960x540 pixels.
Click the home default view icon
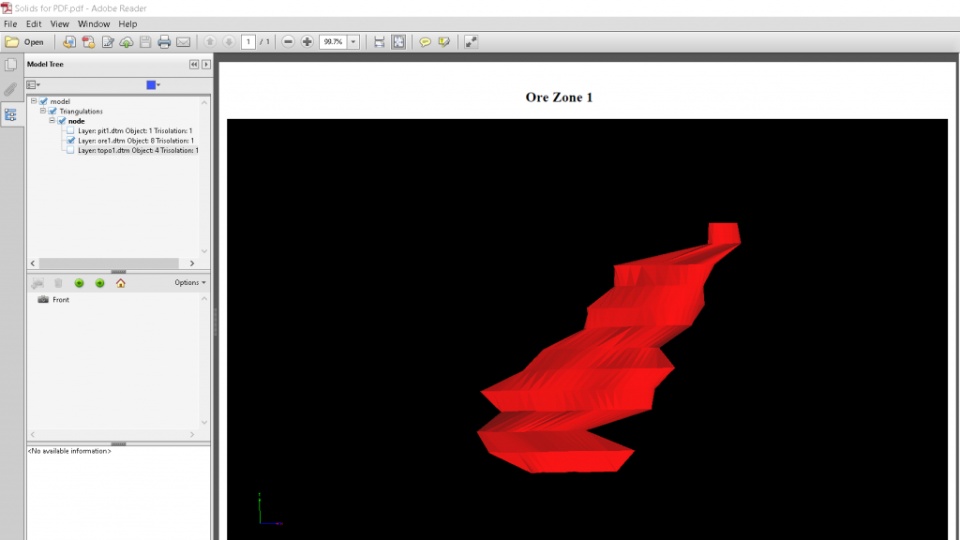click(121, 283)
